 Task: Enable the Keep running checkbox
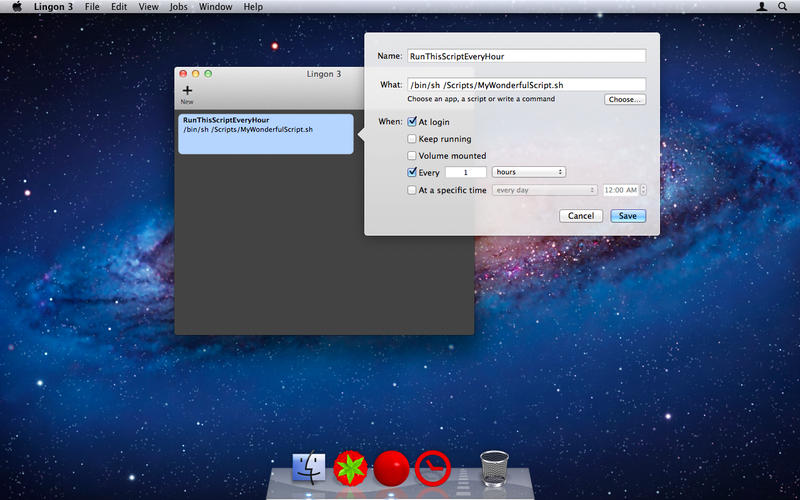pyautogui.click(x=412, y=139)
